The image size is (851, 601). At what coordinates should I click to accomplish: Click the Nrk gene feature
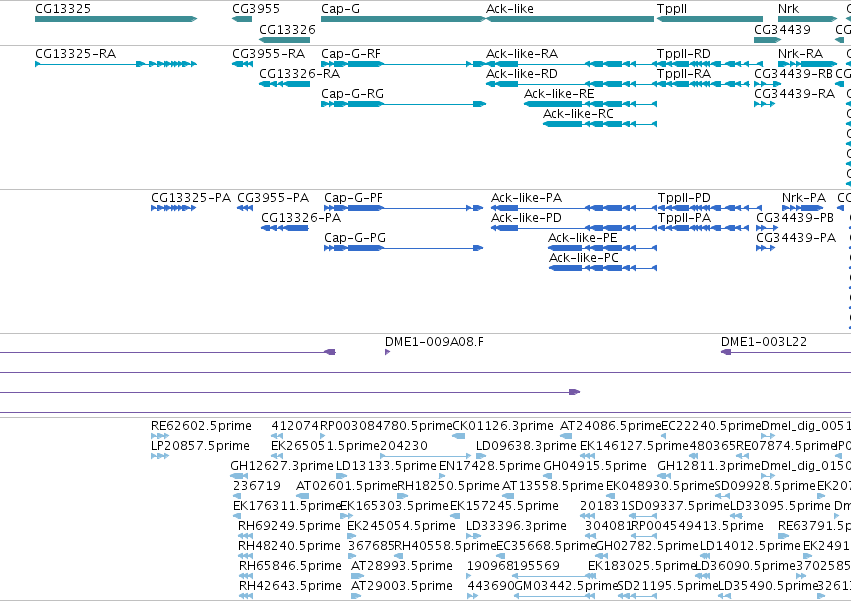click(808, 19)
